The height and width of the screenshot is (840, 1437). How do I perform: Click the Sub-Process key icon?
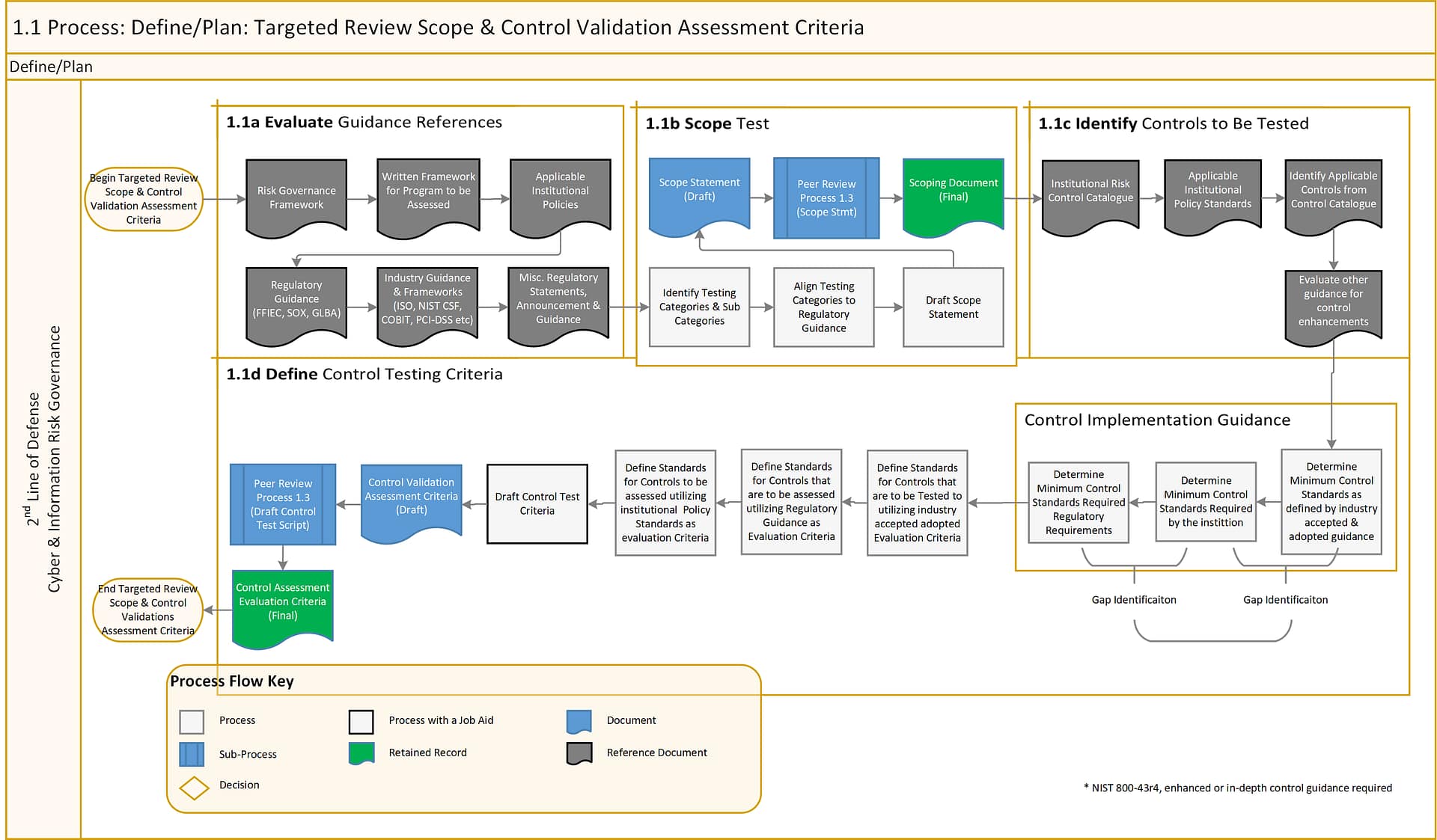point(192,754)
